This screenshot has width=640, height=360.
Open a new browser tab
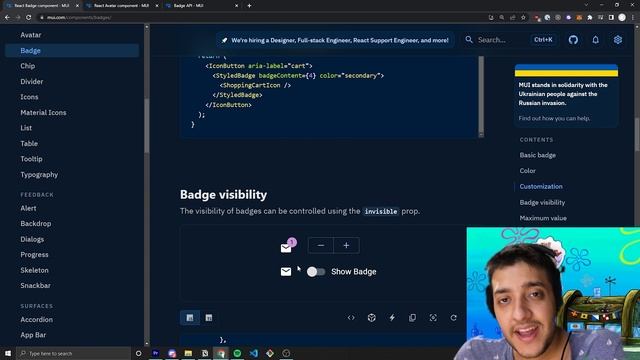(x=249, y=6)
